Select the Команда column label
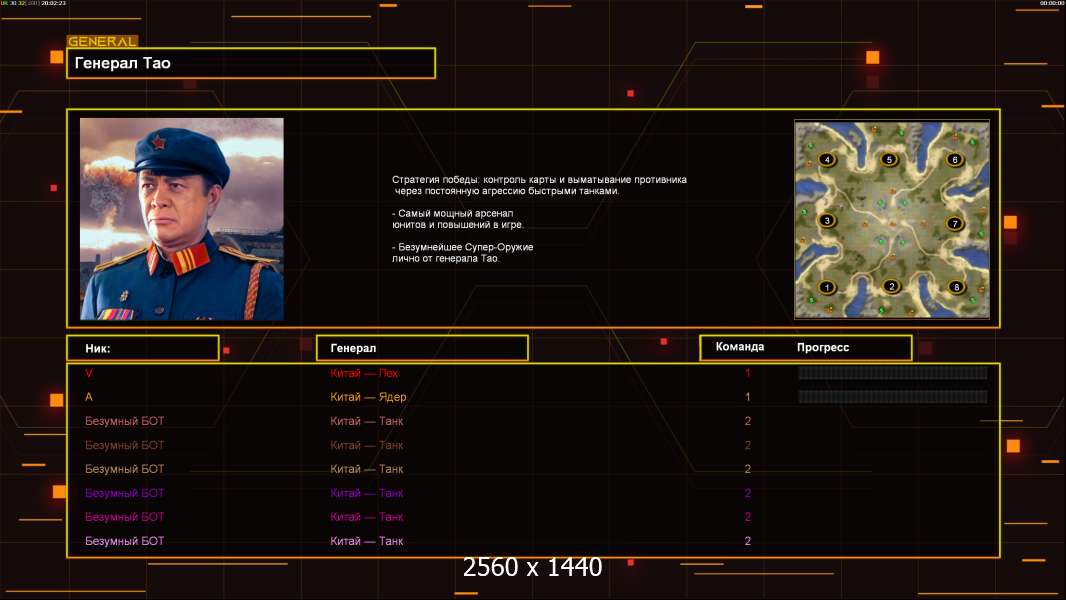1066x600 pixels. (x=740, y=347)
